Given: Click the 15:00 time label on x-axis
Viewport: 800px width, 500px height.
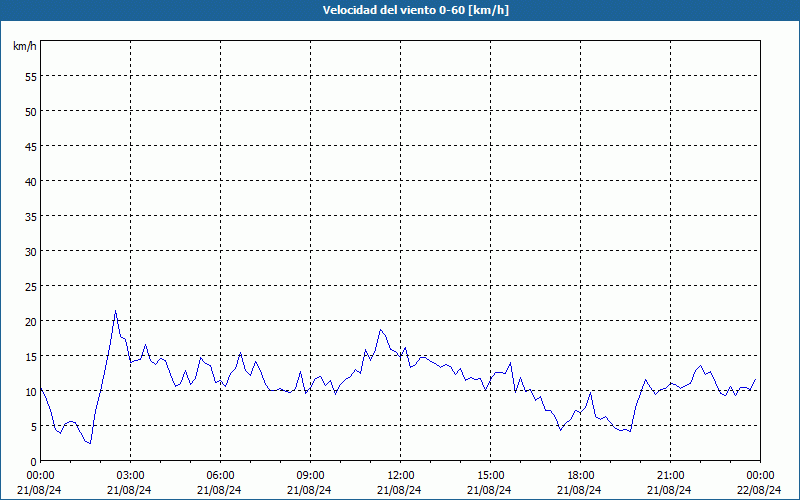Looking at the screenshot, I should [x=490, y=476].
